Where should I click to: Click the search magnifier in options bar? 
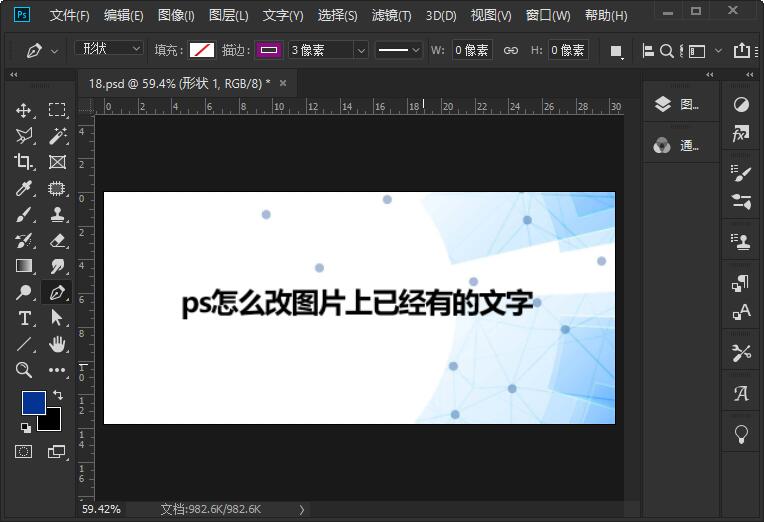pos(666,51)
